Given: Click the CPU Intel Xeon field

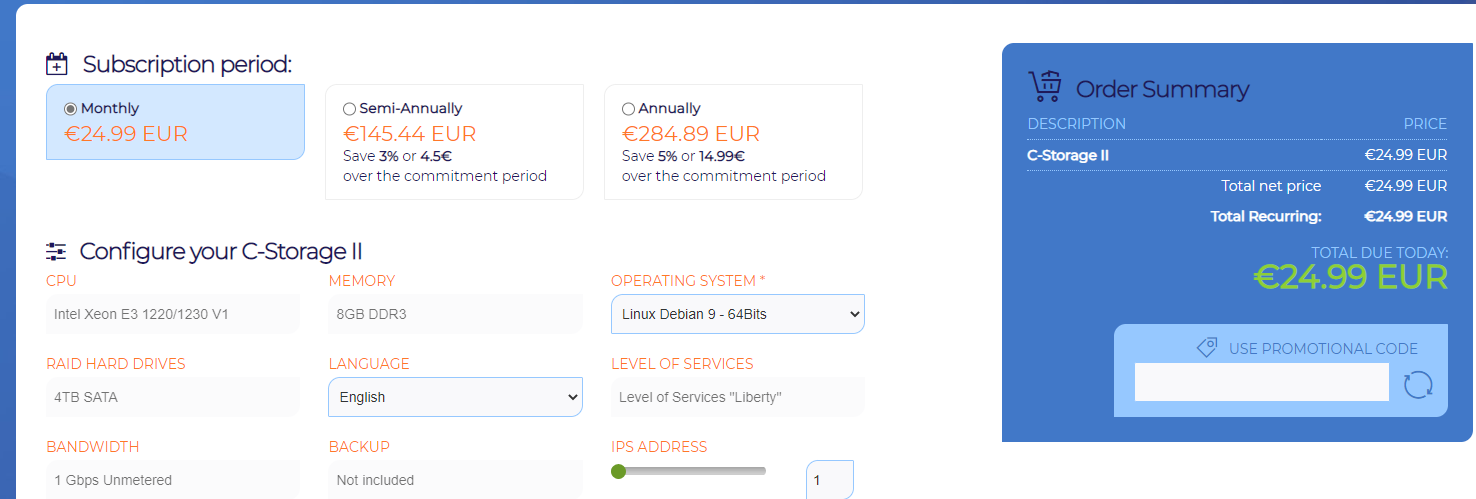Looking at the screenshot, I should [173, 314].
